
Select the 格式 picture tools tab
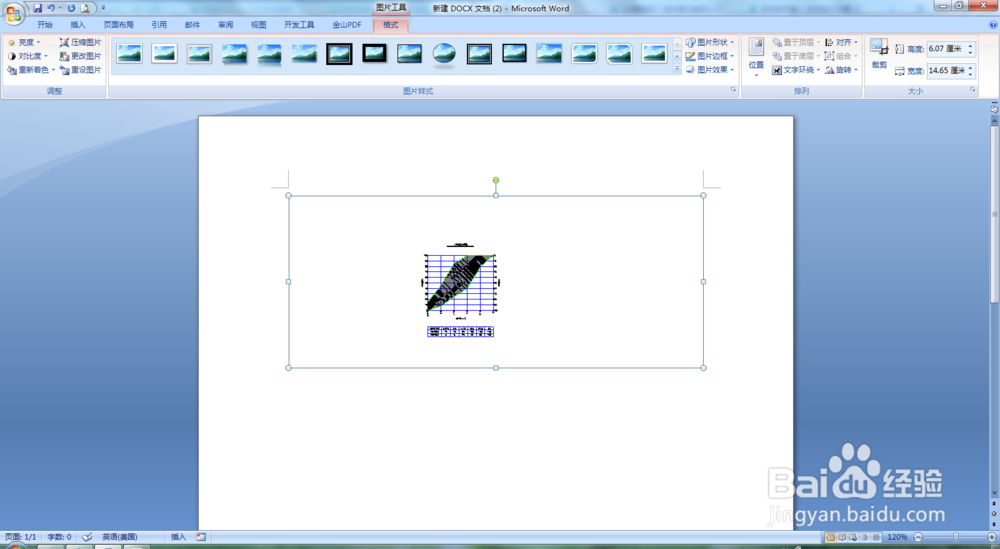coord(390,25)
